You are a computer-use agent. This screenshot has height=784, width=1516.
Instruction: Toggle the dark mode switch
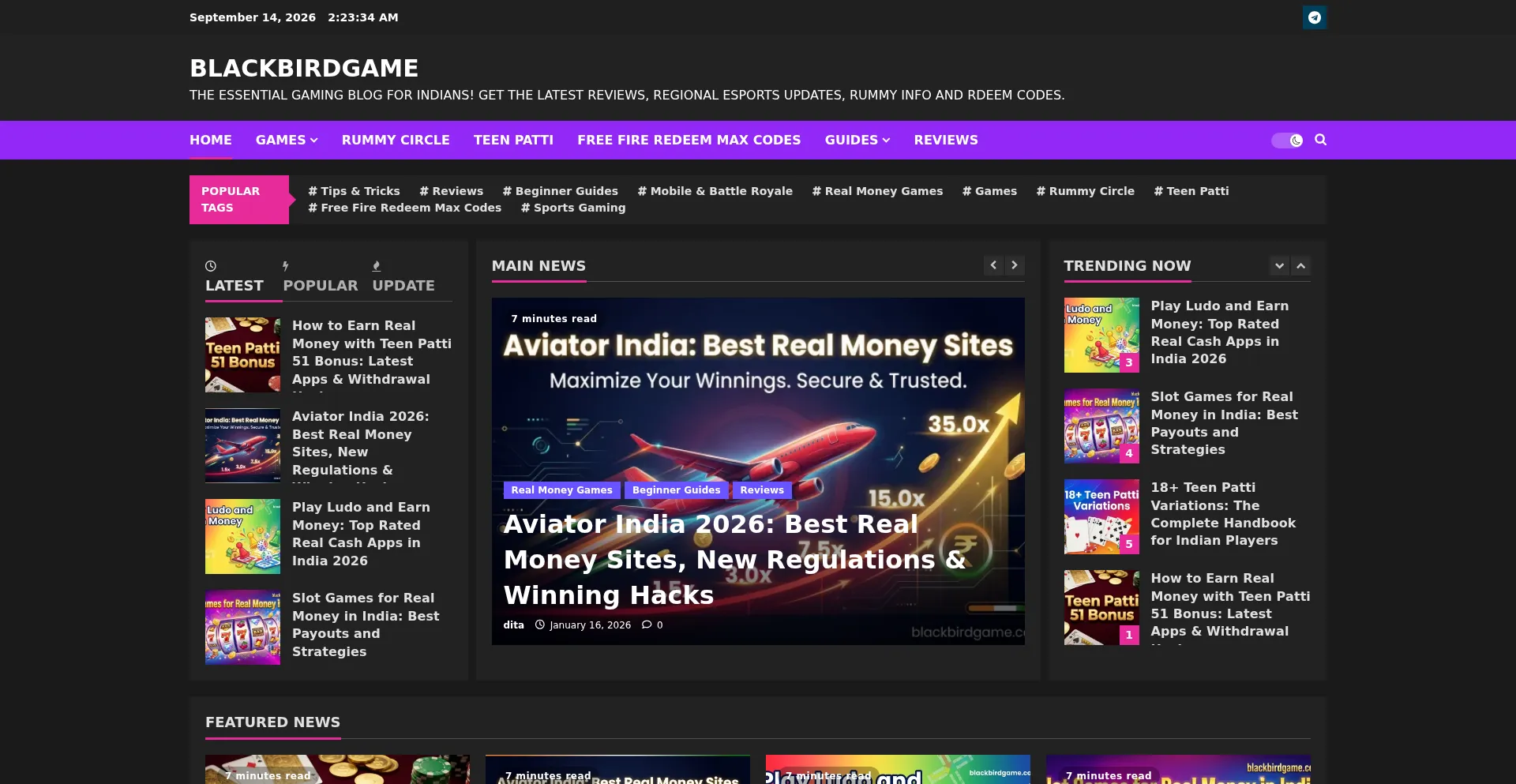coord(1287,141)
